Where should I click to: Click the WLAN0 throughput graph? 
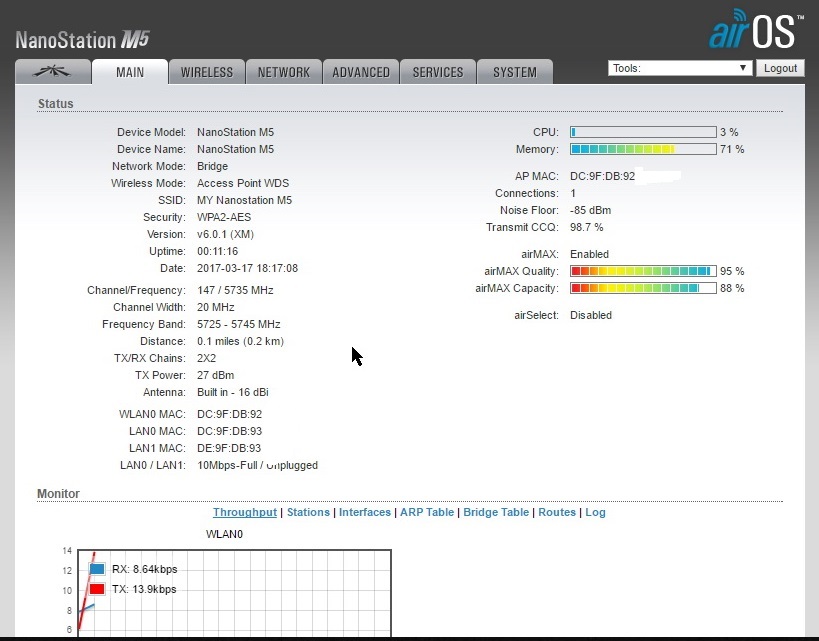click(x=235, y=592)
